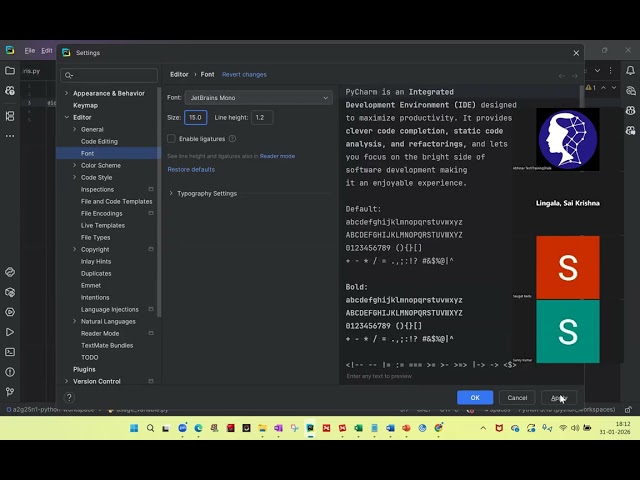
Task: Expand the Code Style node
Action: 74,178
